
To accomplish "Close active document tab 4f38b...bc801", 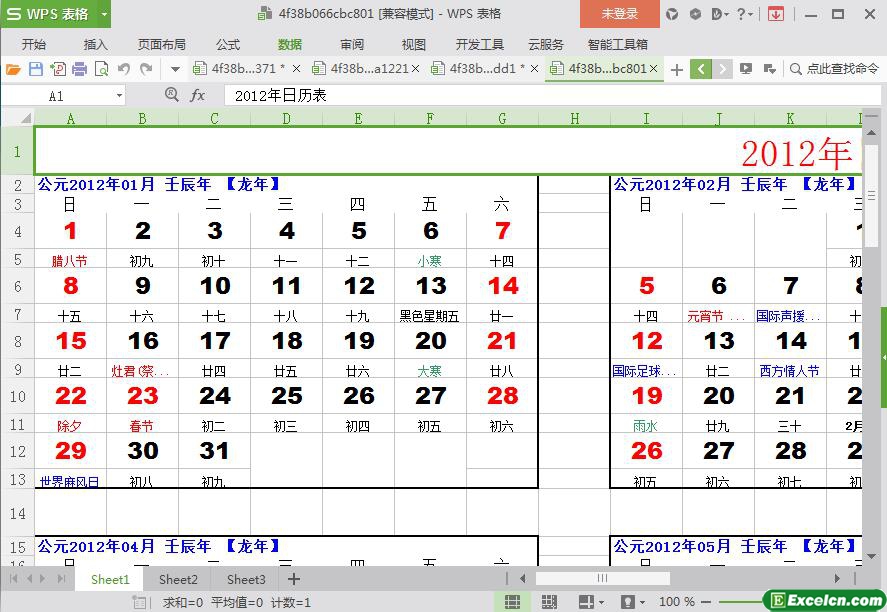I will tap(653, 69).
